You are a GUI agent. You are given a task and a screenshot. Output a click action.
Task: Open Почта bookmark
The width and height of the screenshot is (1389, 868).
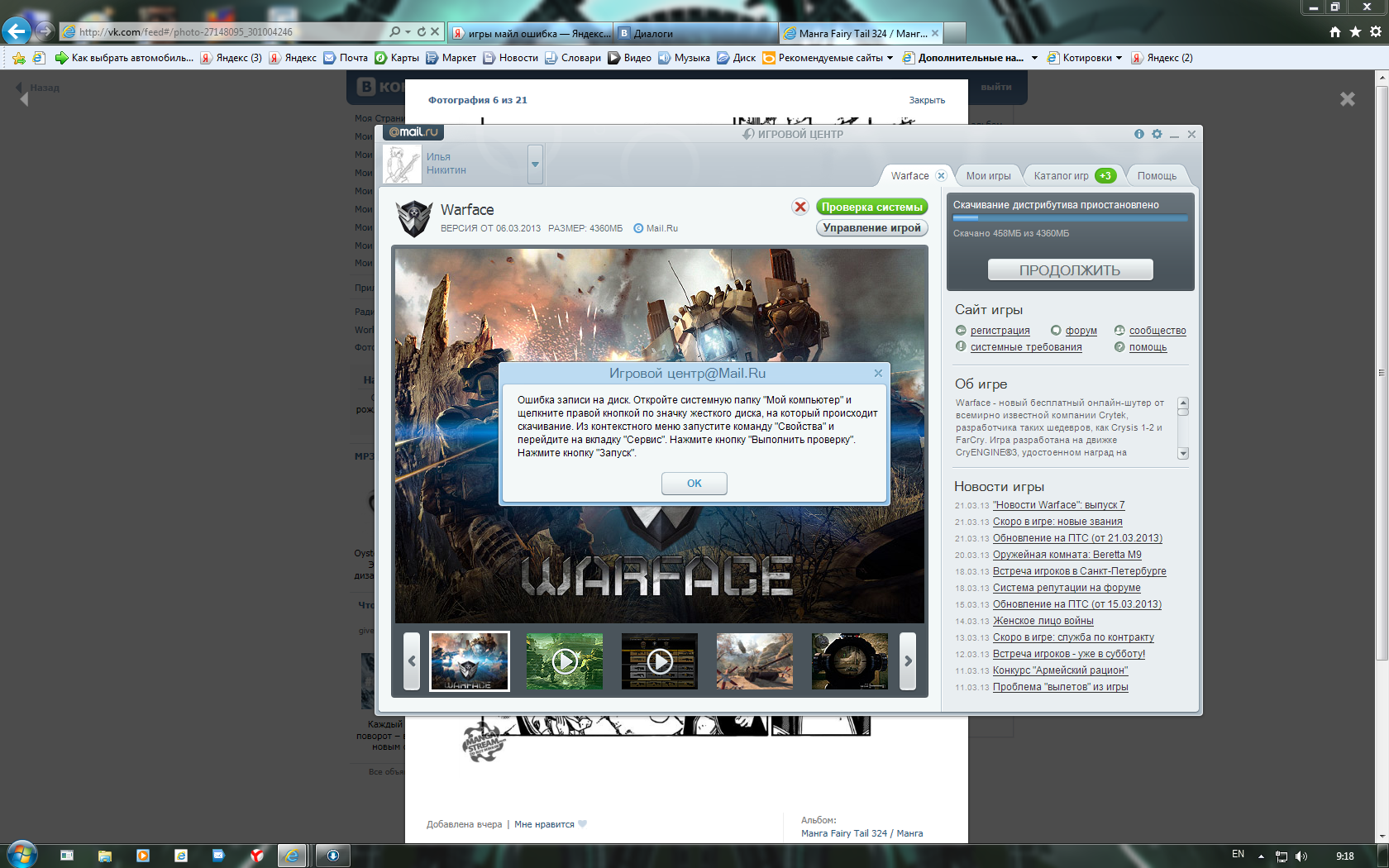(x=346, y=58)
